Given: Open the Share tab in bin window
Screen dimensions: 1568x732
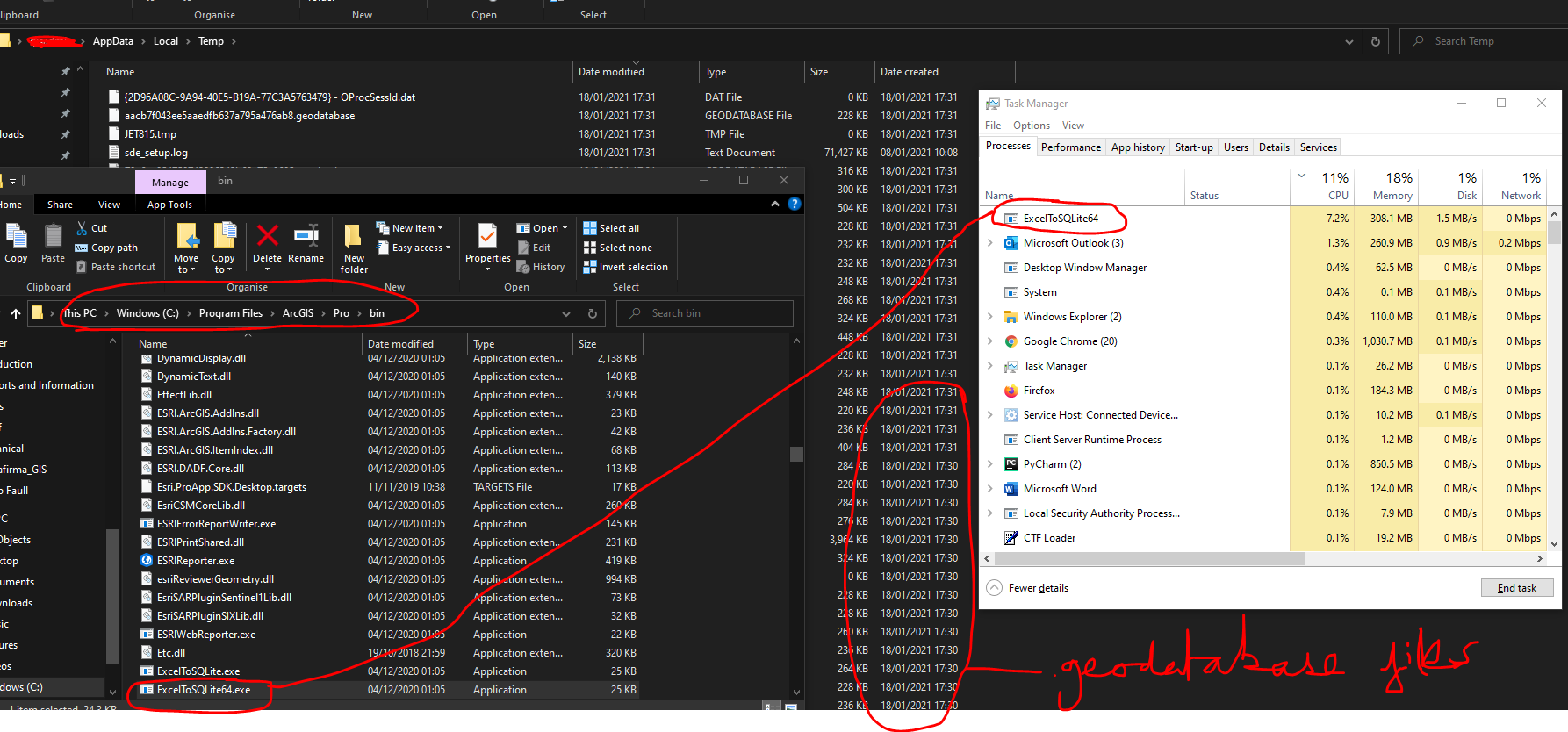Looking at the screenshot, I should pyautogui.click(x=60, y=205).
